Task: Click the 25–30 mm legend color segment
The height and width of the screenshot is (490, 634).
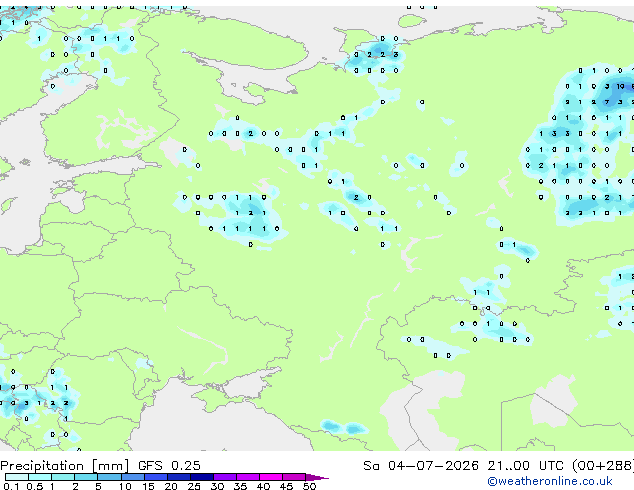Action: pyautogui.click(x=202, y=477)
